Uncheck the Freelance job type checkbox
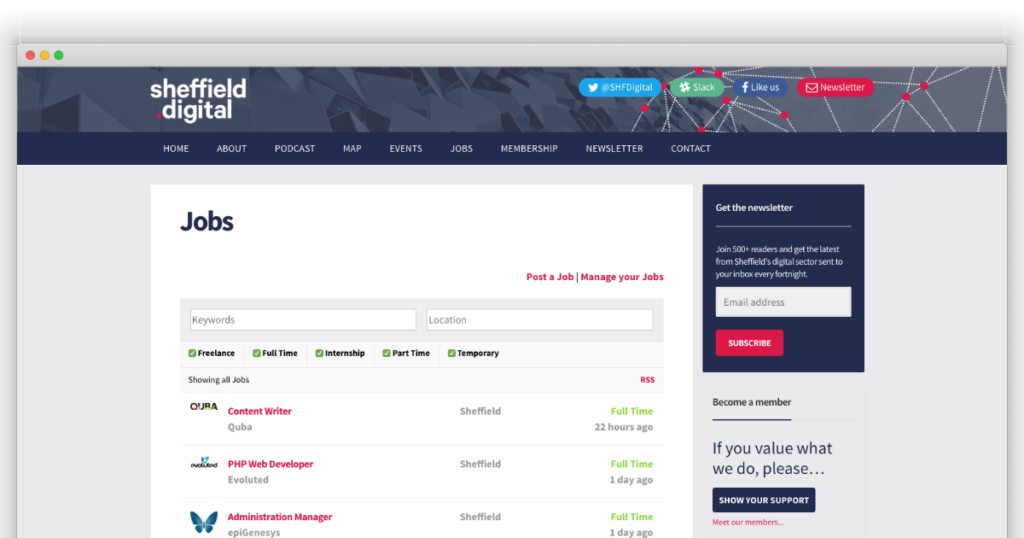The image size is (1024, 538). click(192, 353)
